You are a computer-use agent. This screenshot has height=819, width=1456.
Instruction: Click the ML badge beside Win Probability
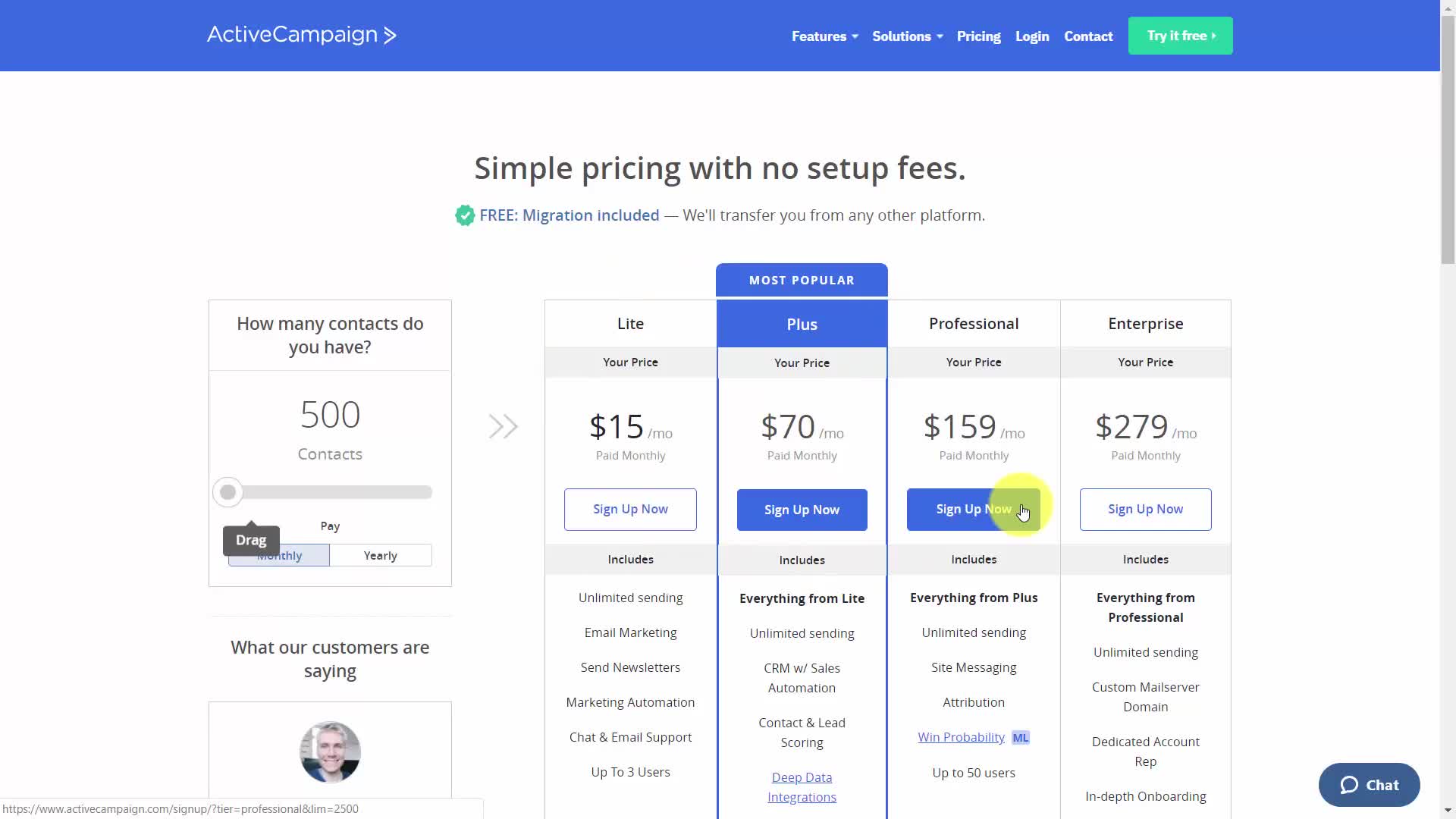[1021, 737]
